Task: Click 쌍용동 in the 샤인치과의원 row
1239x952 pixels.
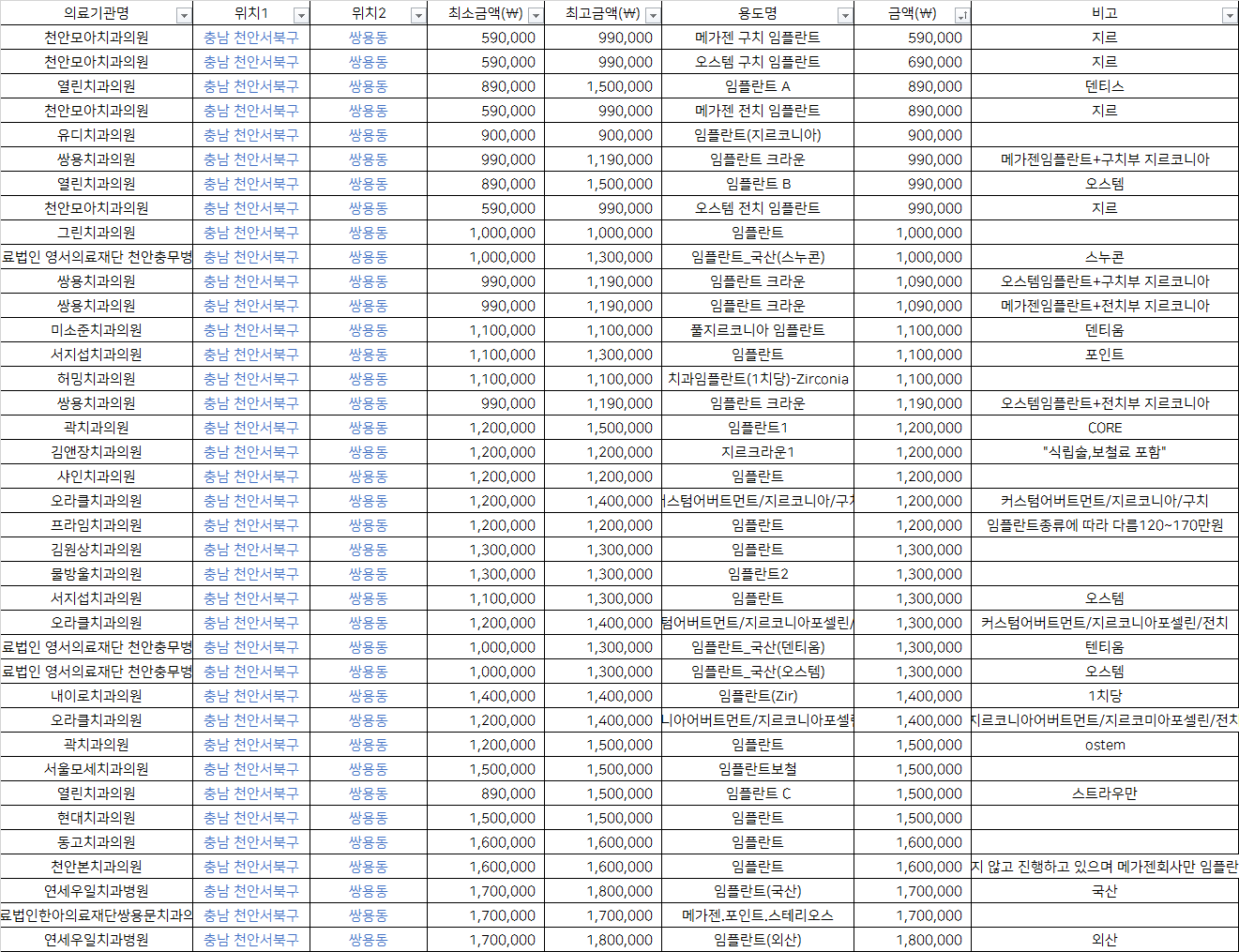Action: coord(369,476)
